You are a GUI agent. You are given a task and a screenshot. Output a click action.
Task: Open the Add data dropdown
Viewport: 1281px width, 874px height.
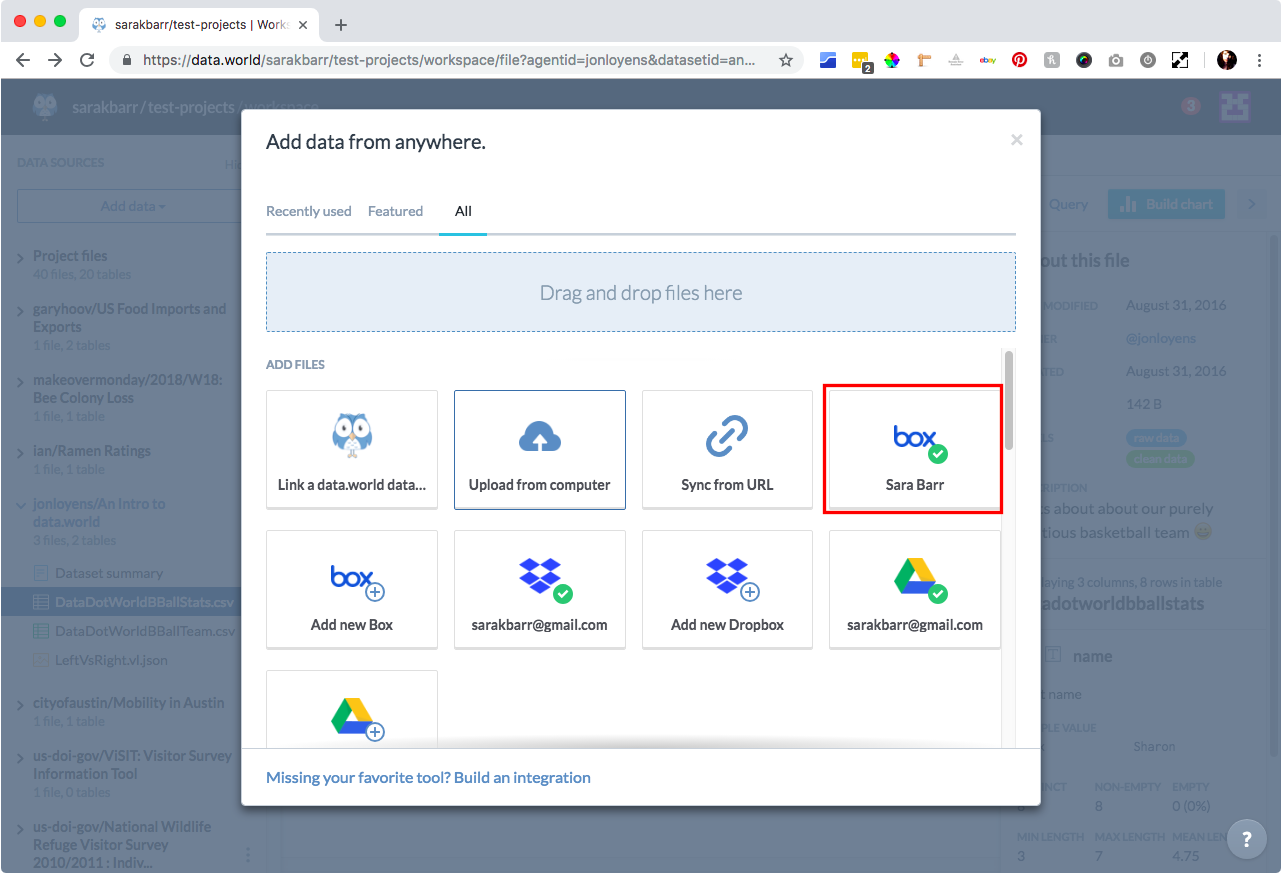tap(133, 206)
